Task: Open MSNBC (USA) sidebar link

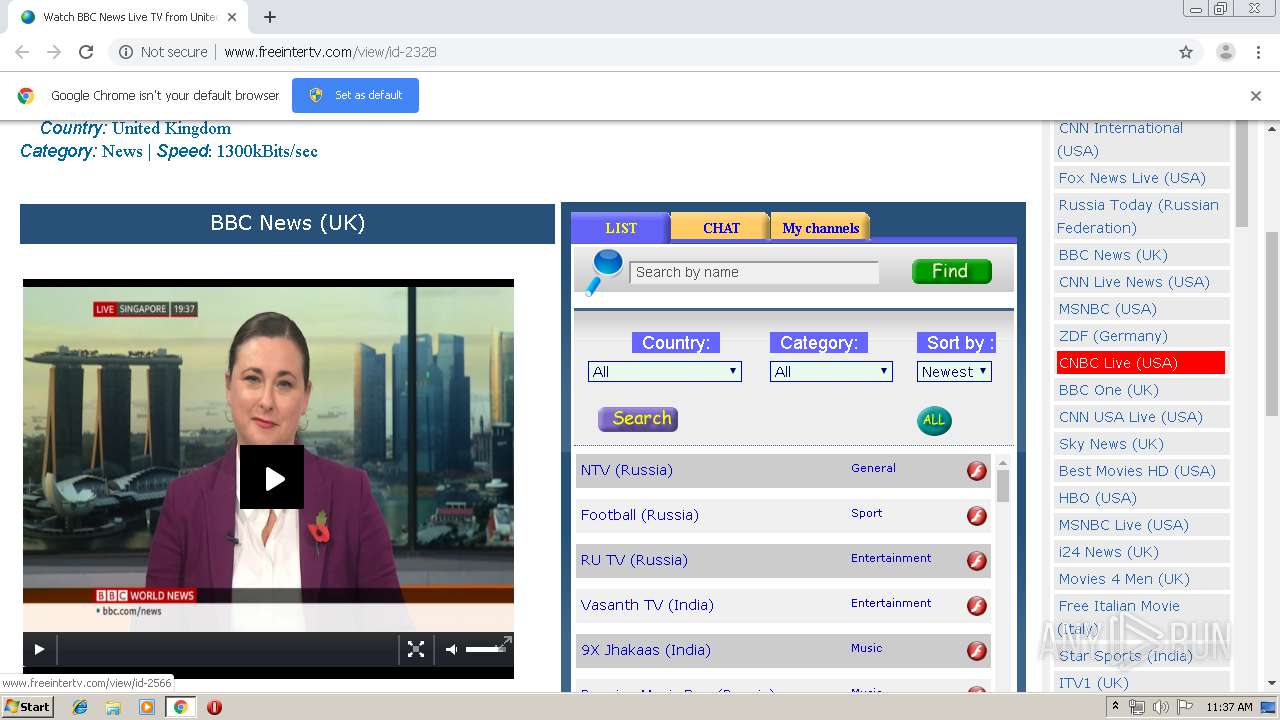Action: (x=1107, y=309)
